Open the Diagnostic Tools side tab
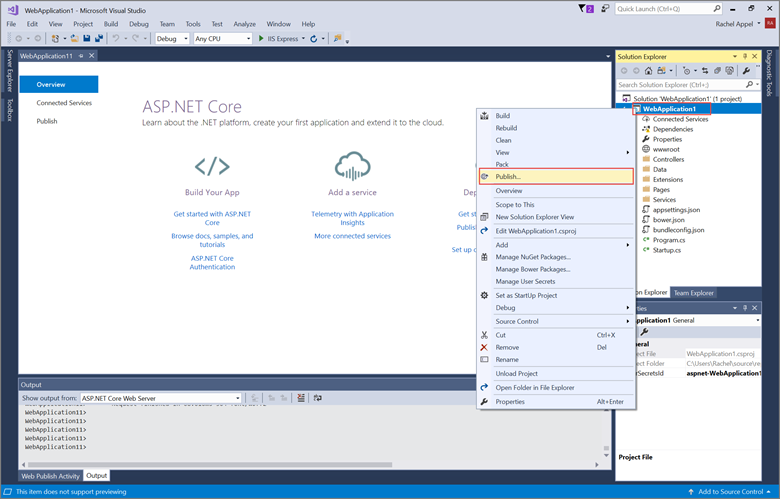The image size is (780, 499). (x=769, y=73)
